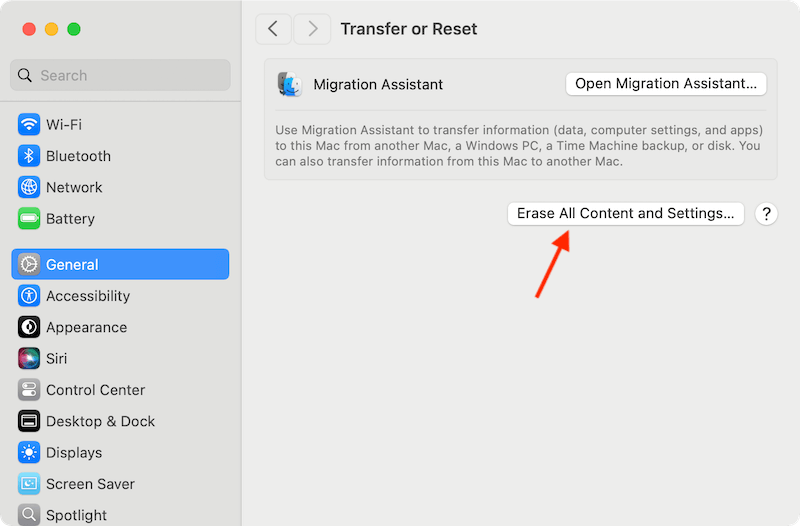The image size is (800, 526).
Task: Select Displays in the sidebar
Action: pyautogui.click(x=74, y=453)
